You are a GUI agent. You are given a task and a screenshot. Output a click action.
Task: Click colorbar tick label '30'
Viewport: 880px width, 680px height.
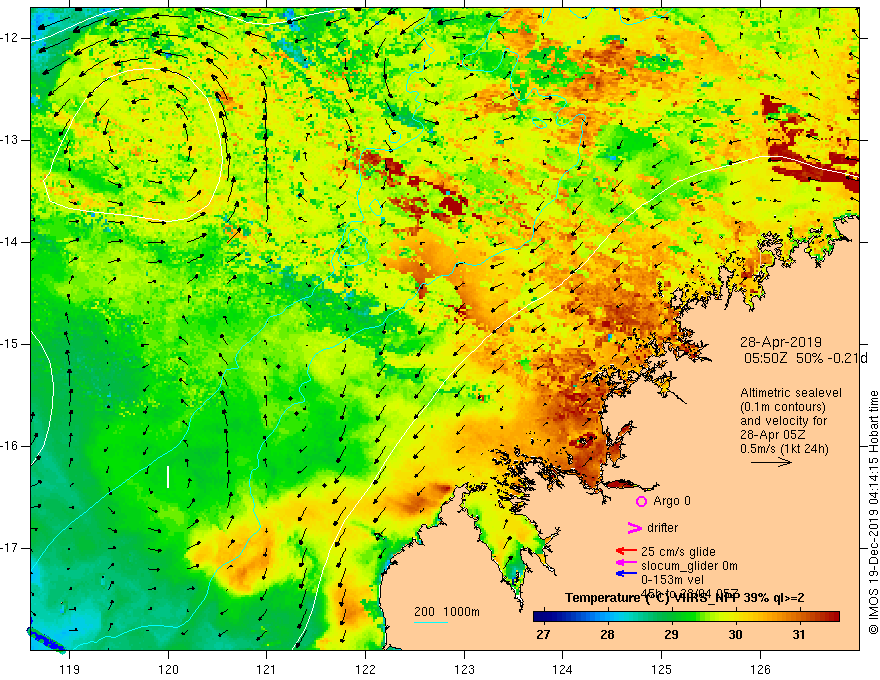point(735,635)
